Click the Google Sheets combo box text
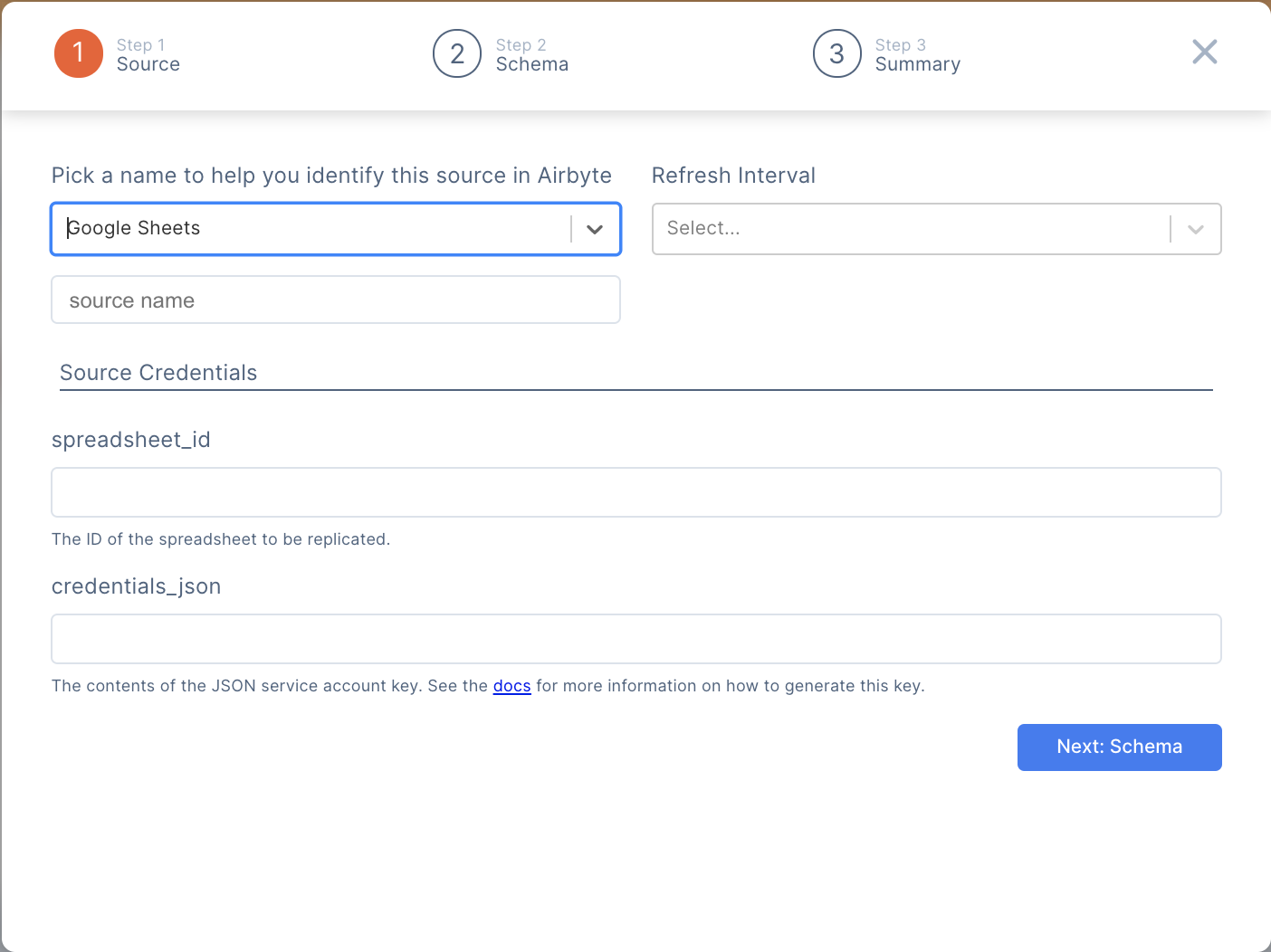 pyautogui.click(x=134, y=228)
